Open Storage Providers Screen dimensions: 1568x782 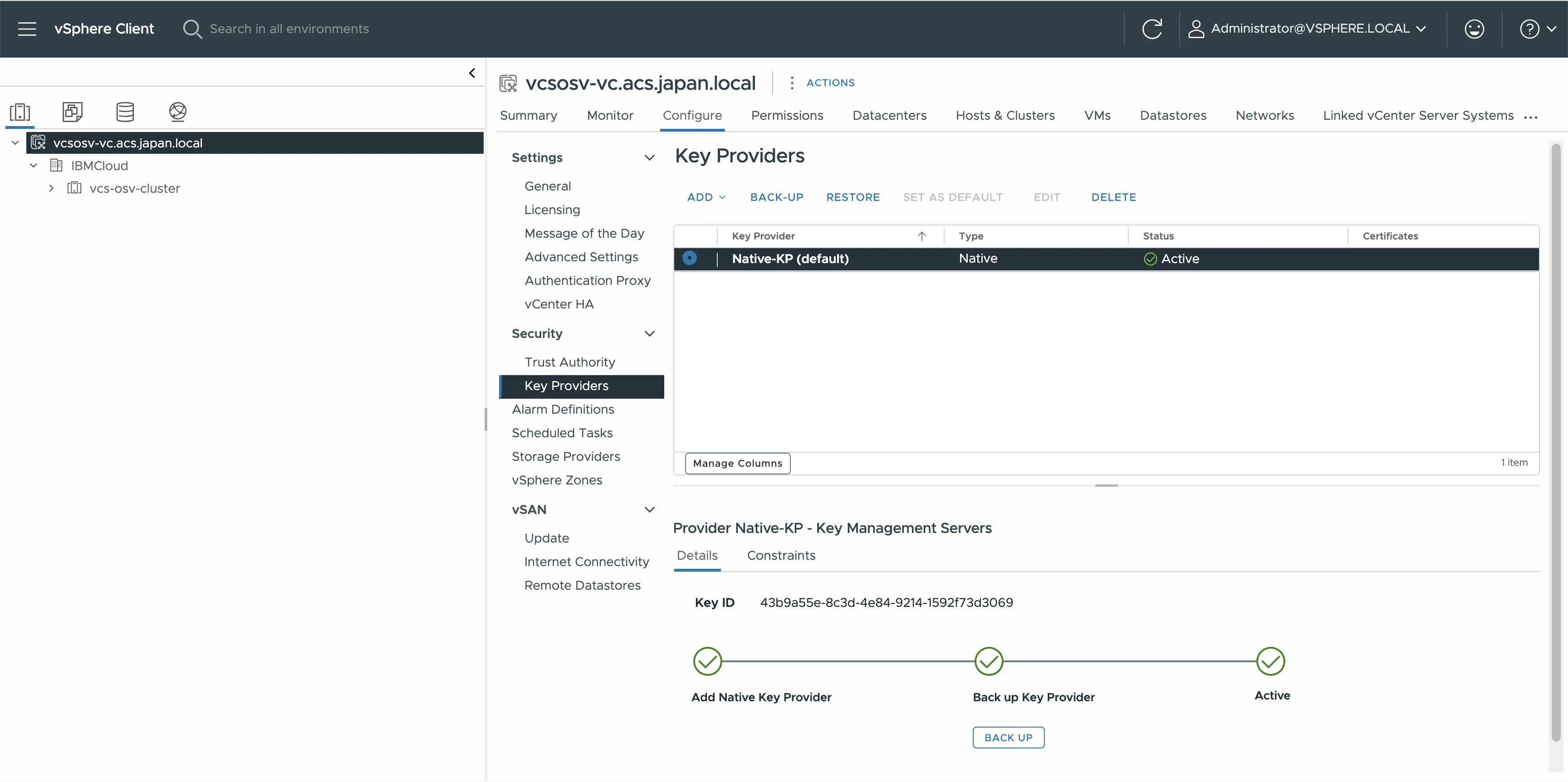565,456
